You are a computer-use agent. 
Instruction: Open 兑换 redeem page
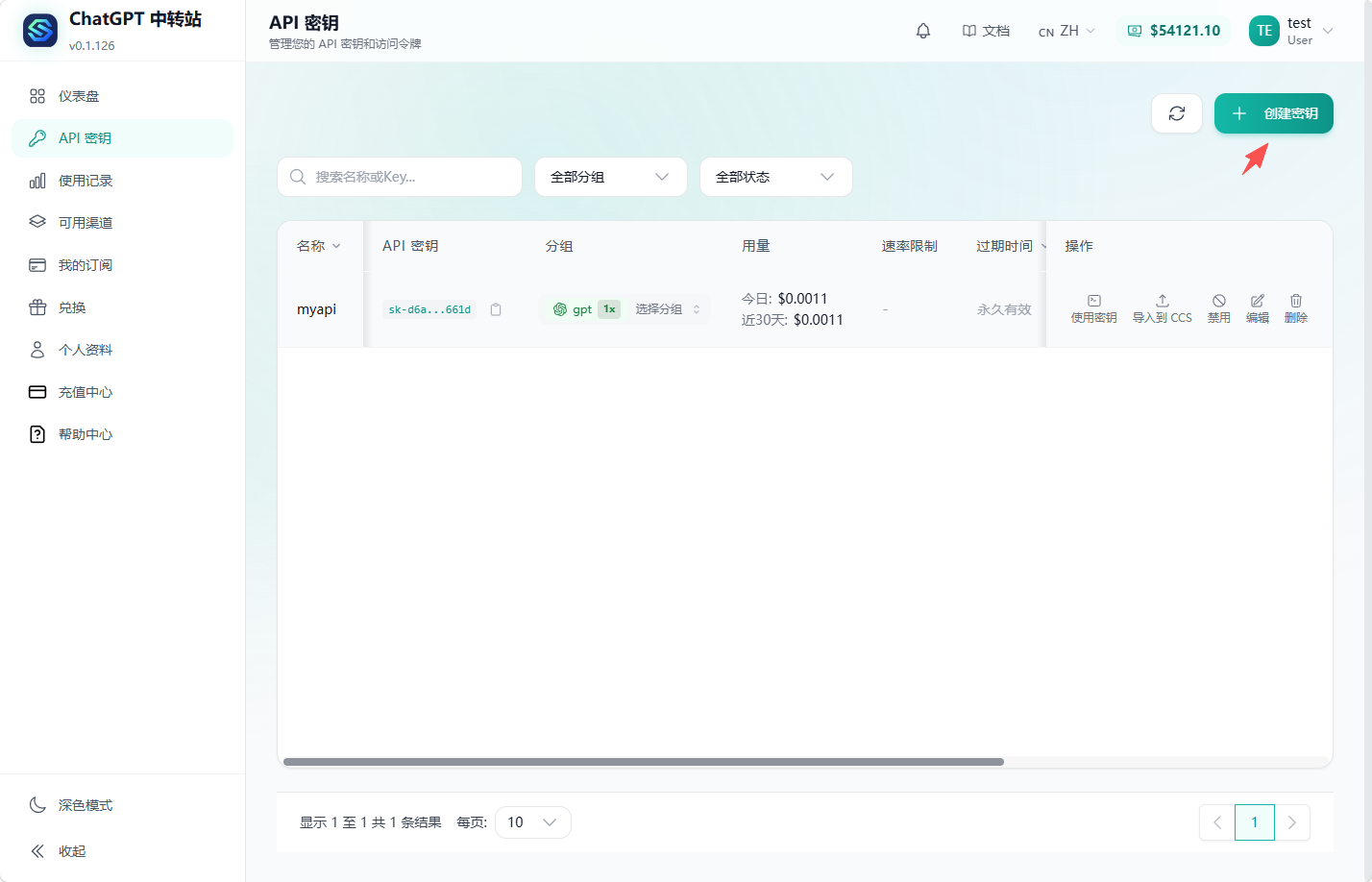pyautogui.click(x=122, y=307)
